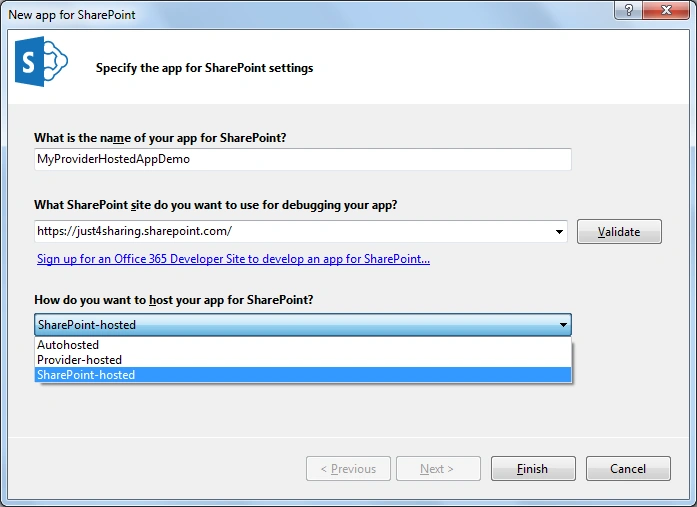Click the 'New app for SharePoint' title text
The height and width of the screenshot is (507, 697).
point(72,15)
